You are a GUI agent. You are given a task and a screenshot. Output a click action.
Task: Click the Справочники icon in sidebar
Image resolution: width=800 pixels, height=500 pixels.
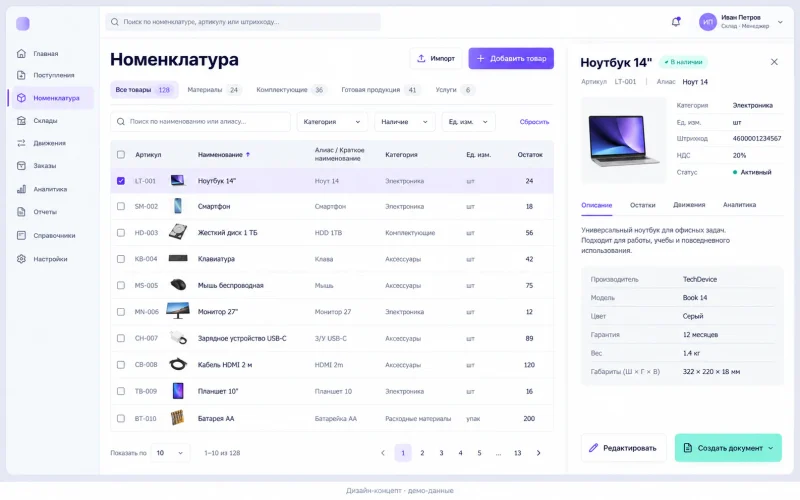pyautogui.click(x=21, y=235)
